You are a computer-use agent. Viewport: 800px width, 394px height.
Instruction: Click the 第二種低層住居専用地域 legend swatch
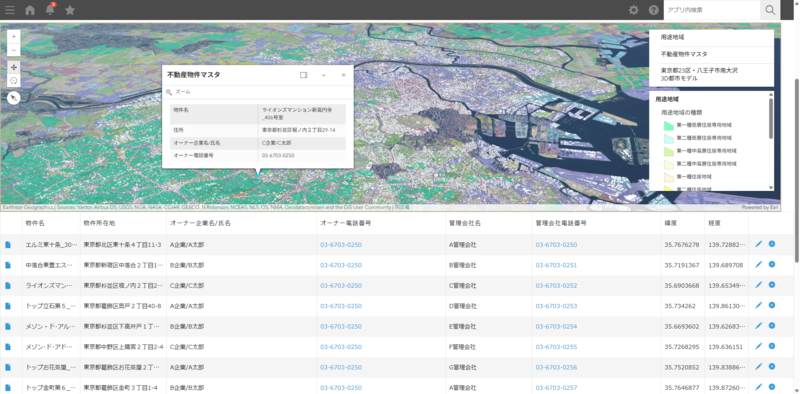tap(668, 138)
